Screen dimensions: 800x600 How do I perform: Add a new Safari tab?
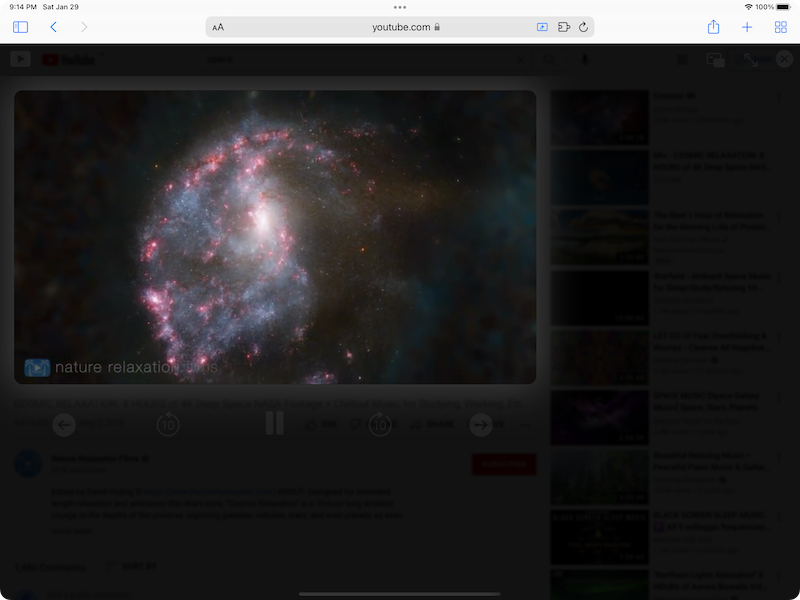(x=747, y=27)
